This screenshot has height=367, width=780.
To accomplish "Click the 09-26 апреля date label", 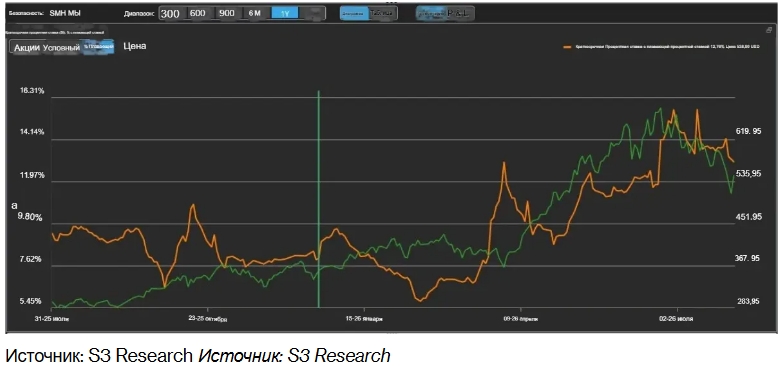I will point(520,319).
